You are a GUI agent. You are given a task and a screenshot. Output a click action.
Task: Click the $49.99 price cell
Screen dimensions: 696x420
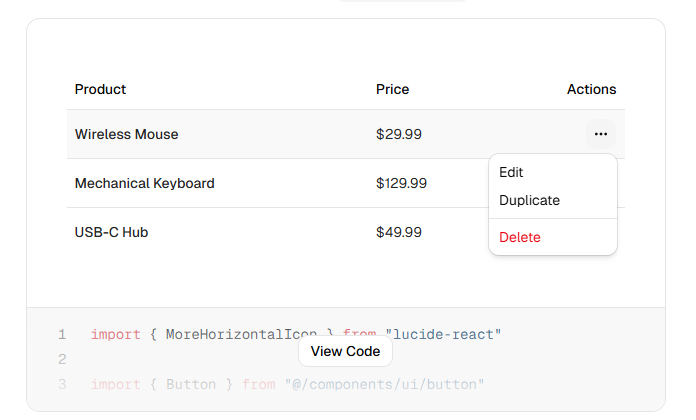pyautogui.click(x=398, y=232)
